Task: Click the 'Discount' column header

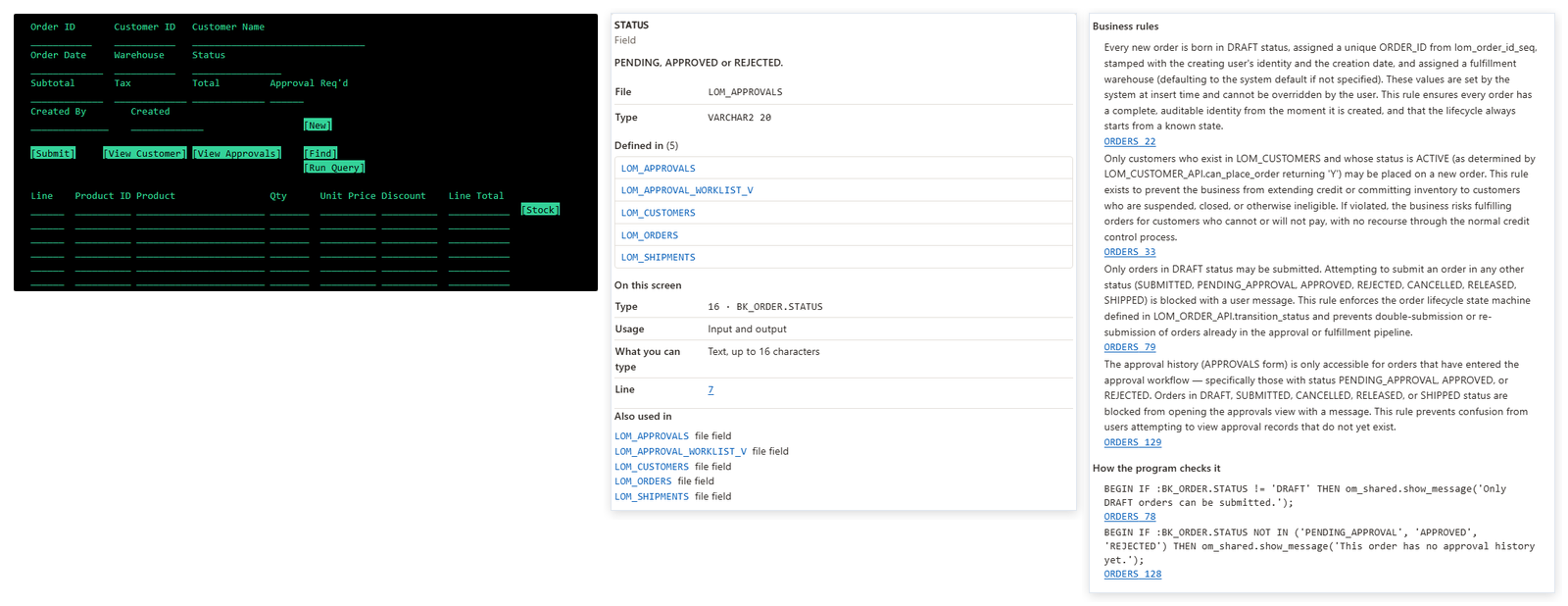Action: point(404,196)
